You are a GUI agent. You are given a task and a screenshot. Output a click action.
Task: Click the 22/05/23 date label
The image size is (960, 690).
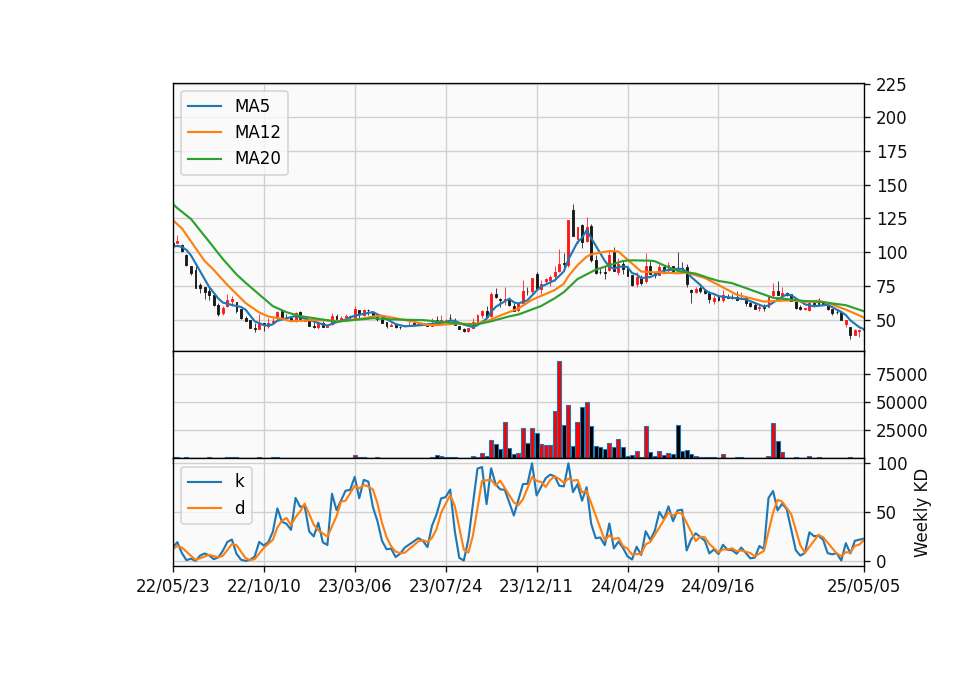point(173,587)
